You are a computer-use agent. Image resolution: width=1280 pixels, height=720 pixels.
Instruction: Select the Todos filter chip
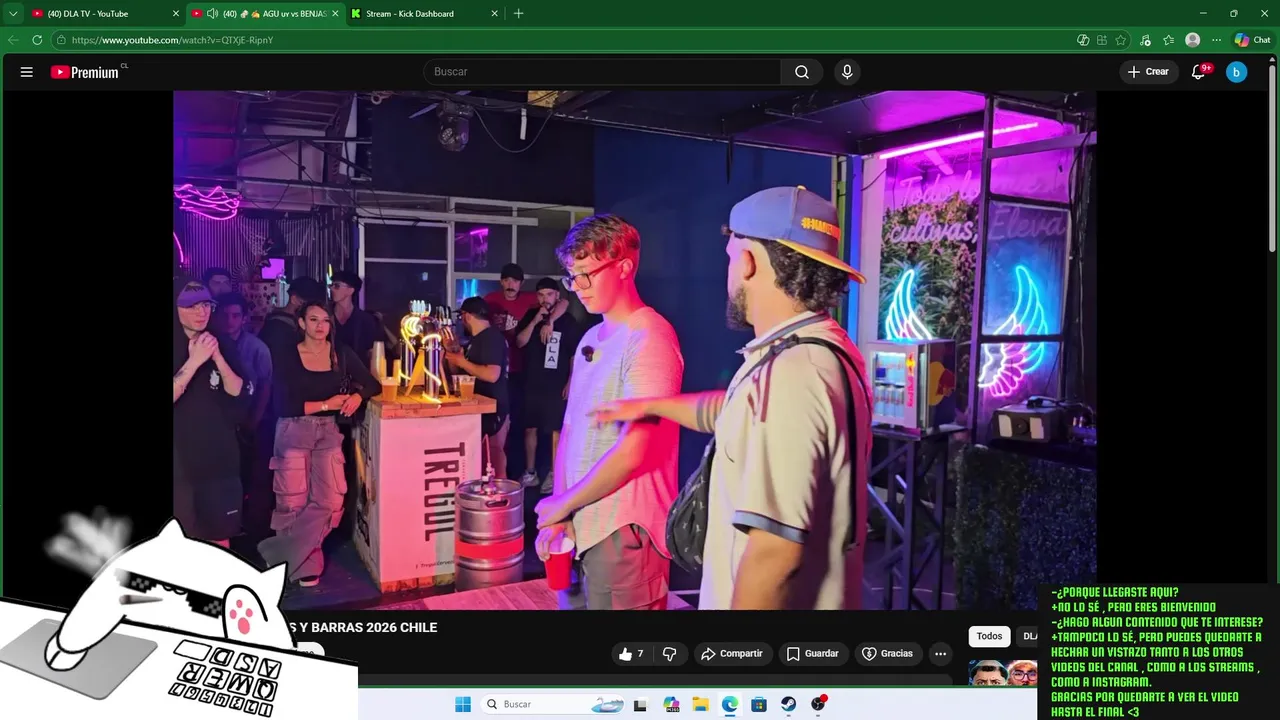(x=989, y=636)
